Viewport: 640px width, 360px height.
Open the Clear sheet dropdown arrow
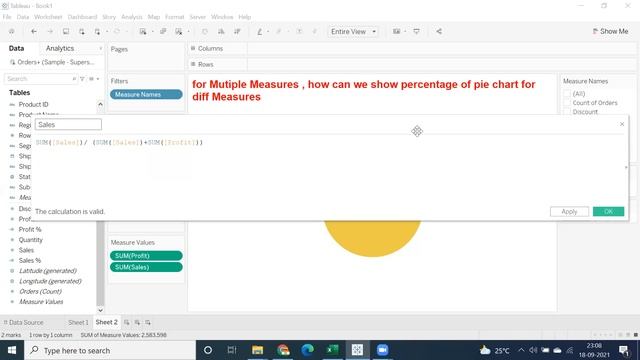coord(189,31)
